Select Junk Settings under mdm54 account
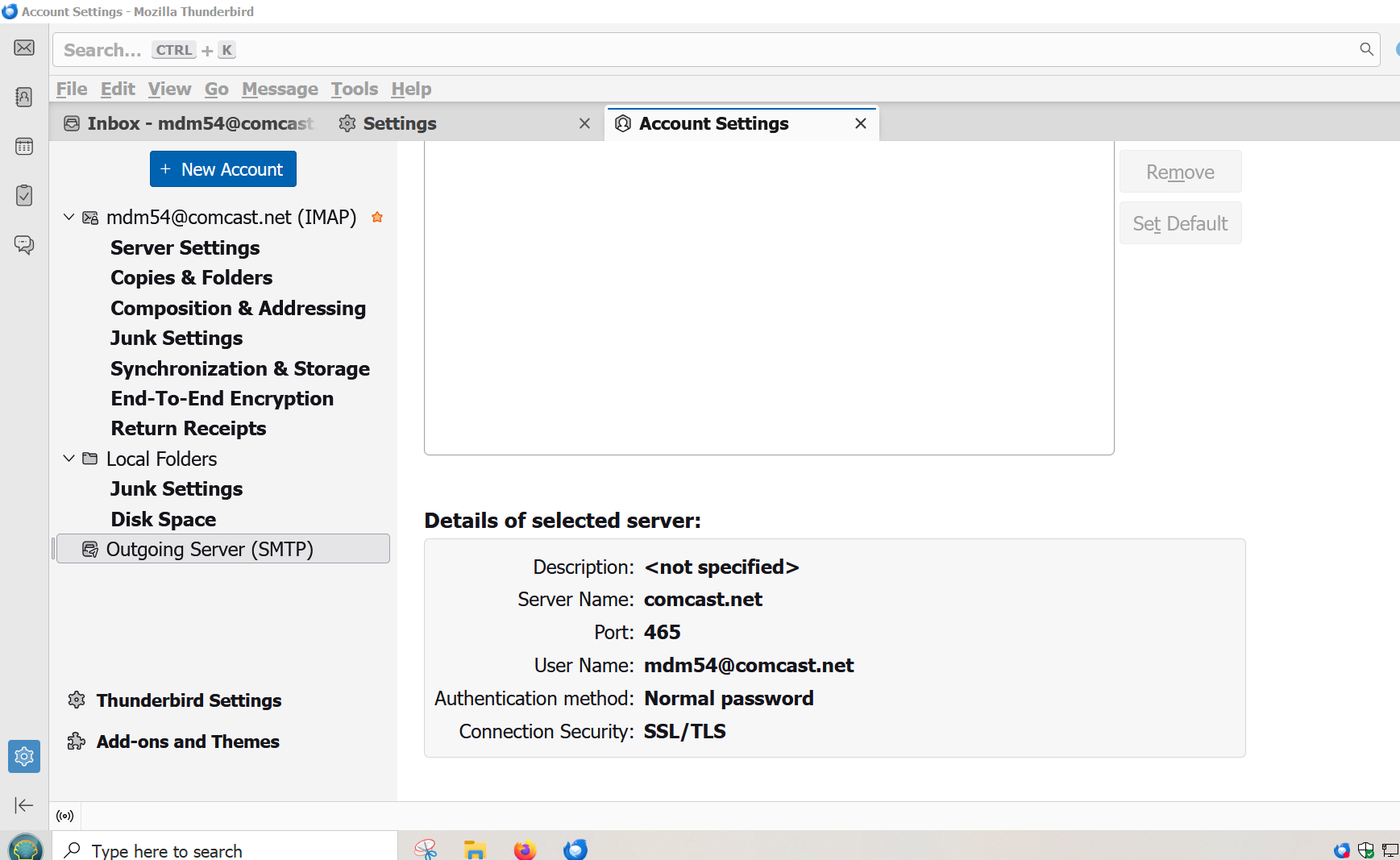 point(177,338)
